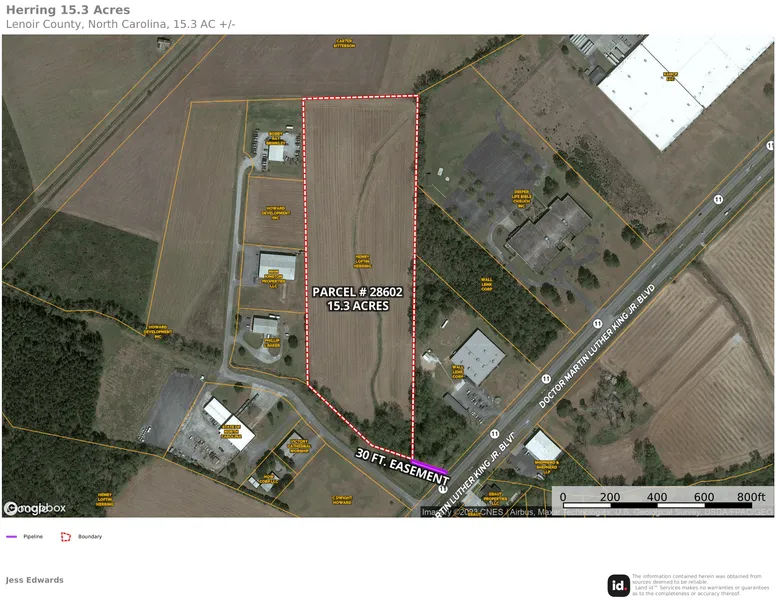Click the purple Pipeline legend icon
The image size is (776, 600).
(11, 537)
